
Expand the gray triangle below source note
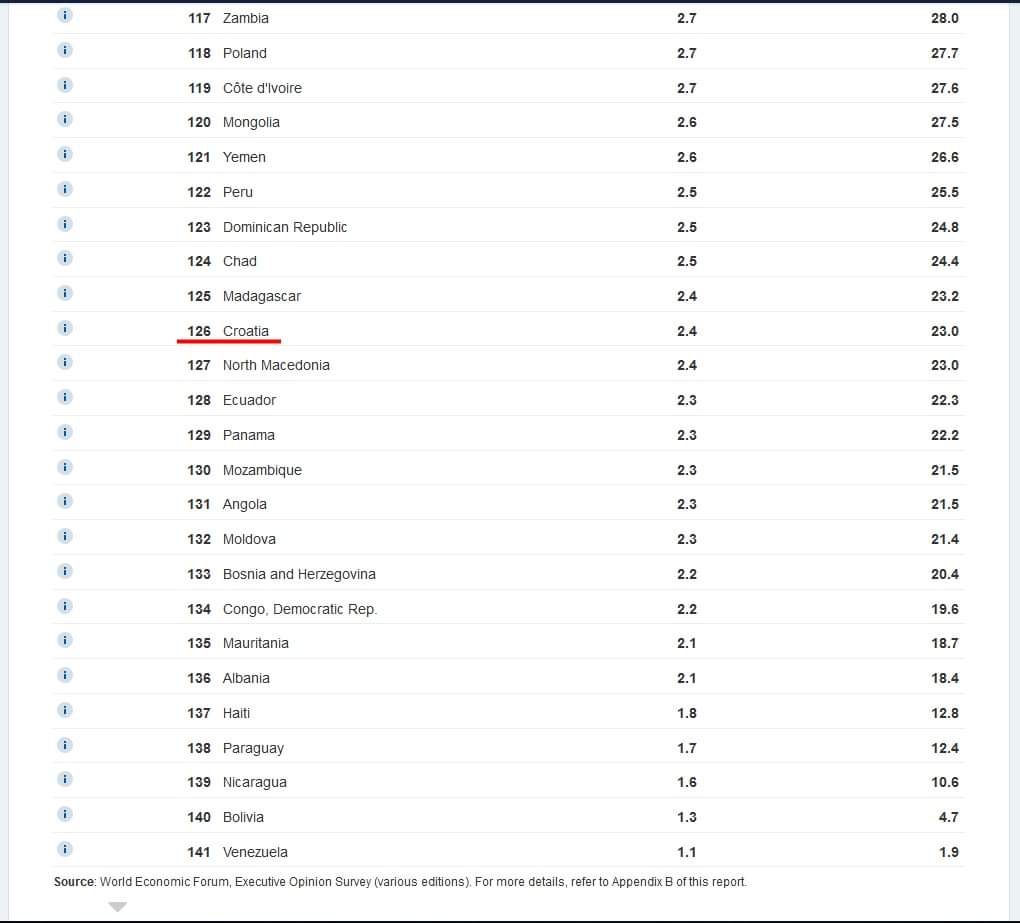118,907
